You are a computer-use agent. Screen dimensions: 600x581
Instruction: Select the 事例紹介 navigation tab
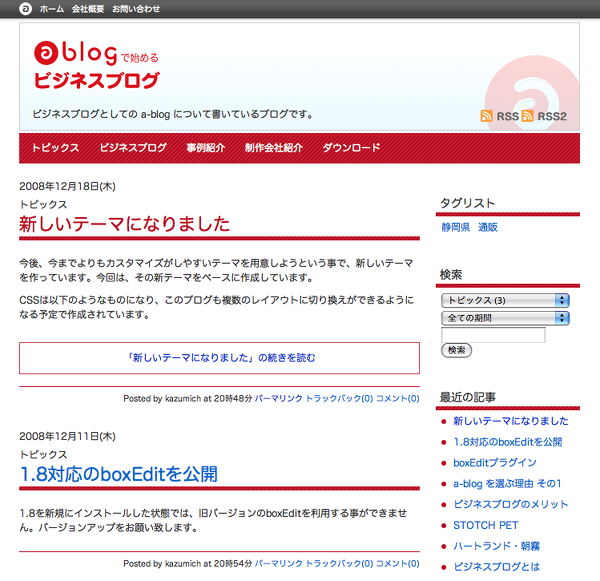click(206, 148)
